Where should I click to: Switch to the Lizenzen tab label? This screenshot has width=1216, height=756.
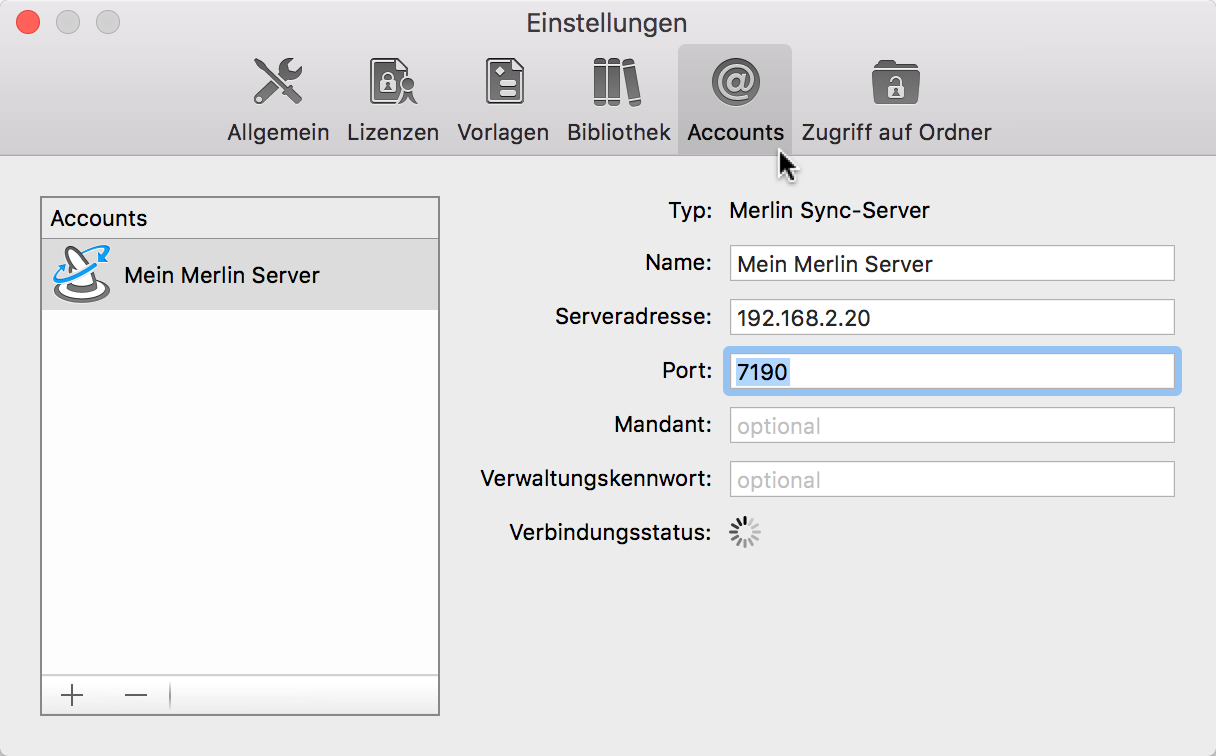393,132
